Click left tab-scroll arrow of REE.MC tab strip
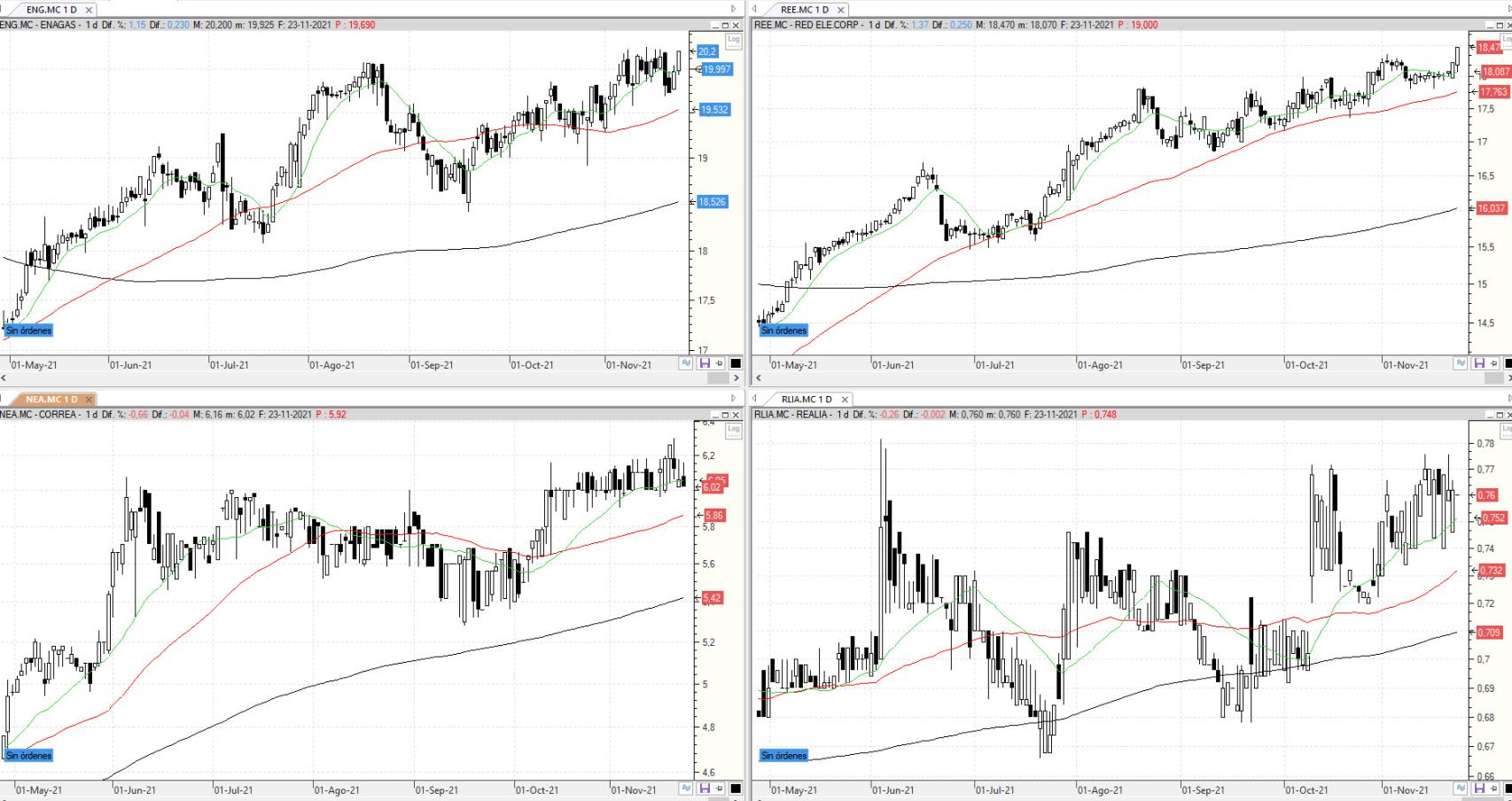The height and width of the screenshot is (801, 1512). click(x=754, y=9)
